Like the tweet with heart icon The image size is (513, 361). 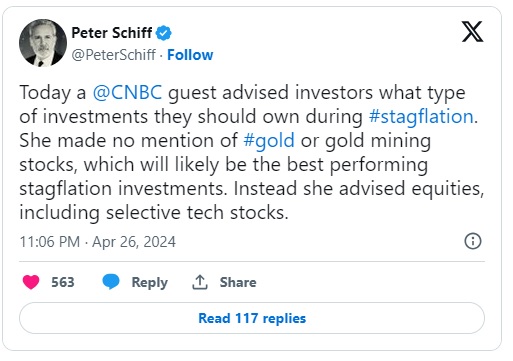[31, 282]
